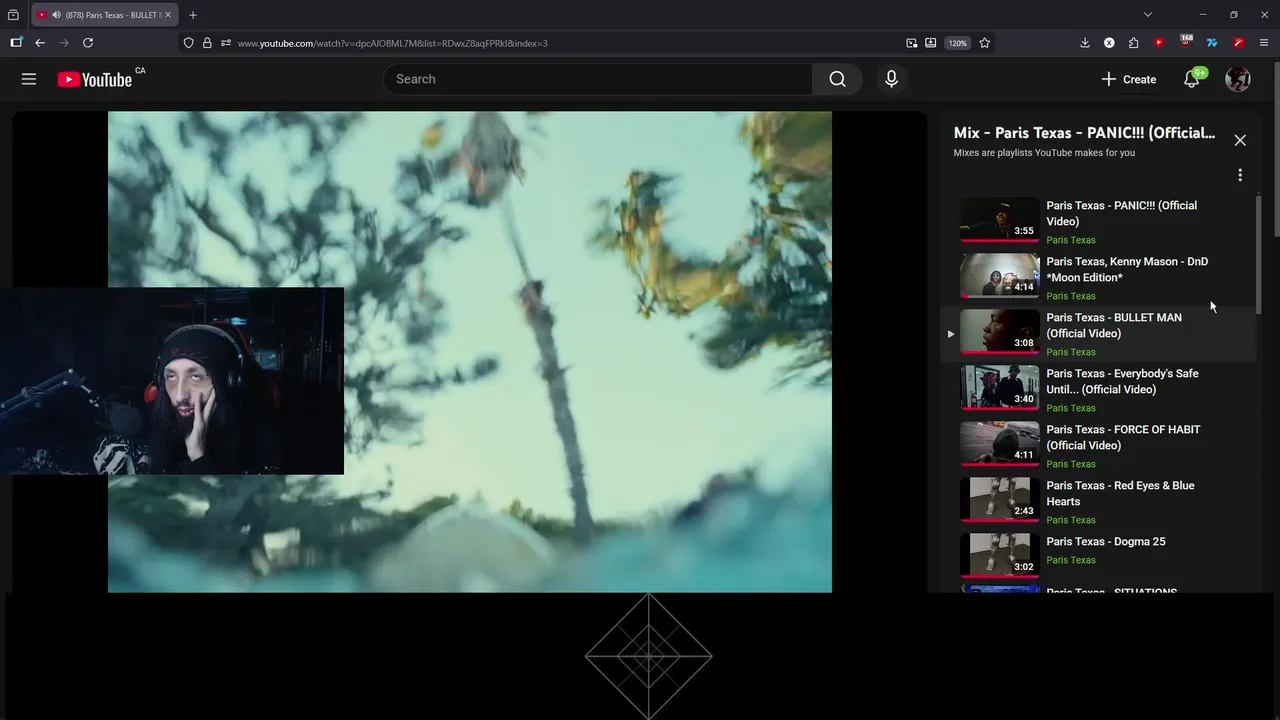Click the red wand extension icon
This screenshot has height=720, width=1280.
1238,43
